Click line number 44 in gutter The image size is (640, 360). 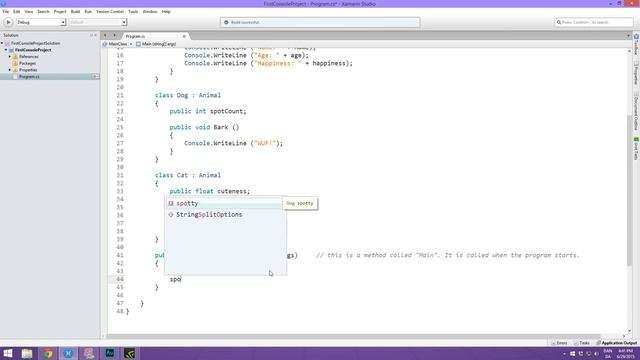coord(120,279)
